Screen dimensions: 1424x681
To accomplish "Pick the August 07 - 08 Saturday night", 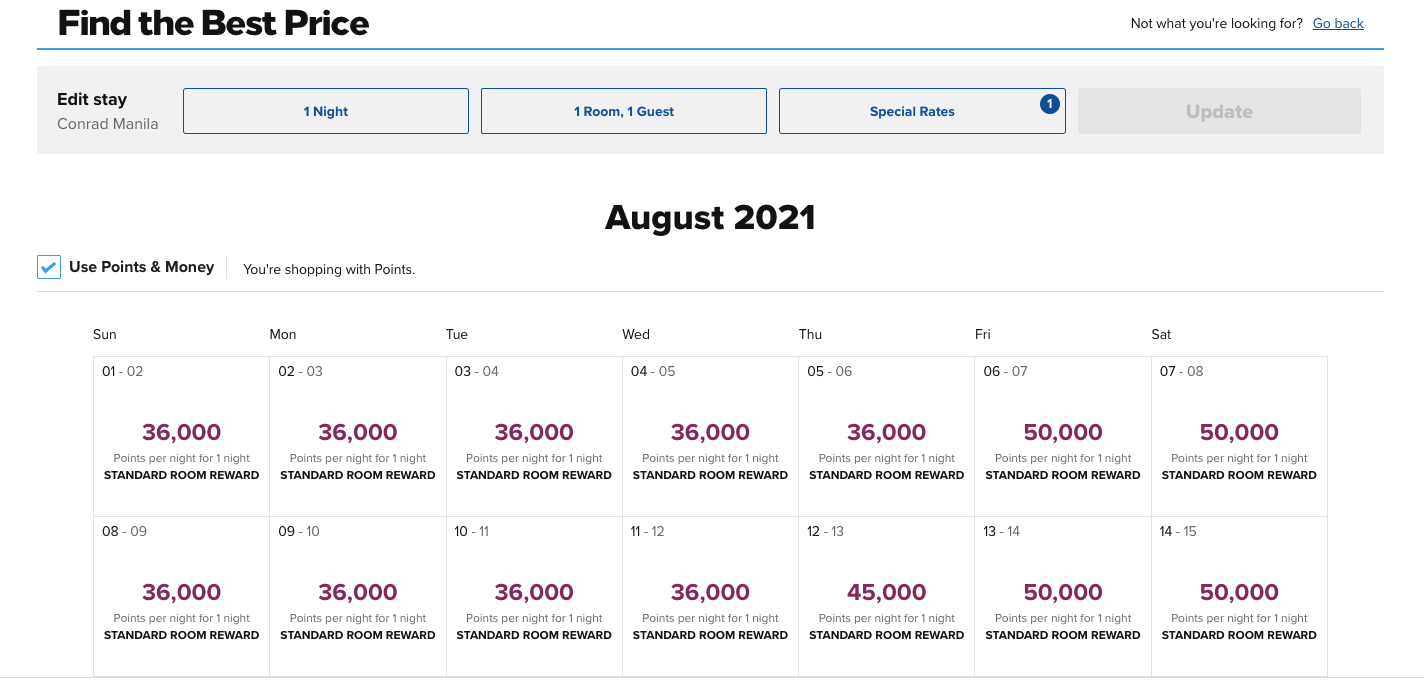I will point(1239,436).
